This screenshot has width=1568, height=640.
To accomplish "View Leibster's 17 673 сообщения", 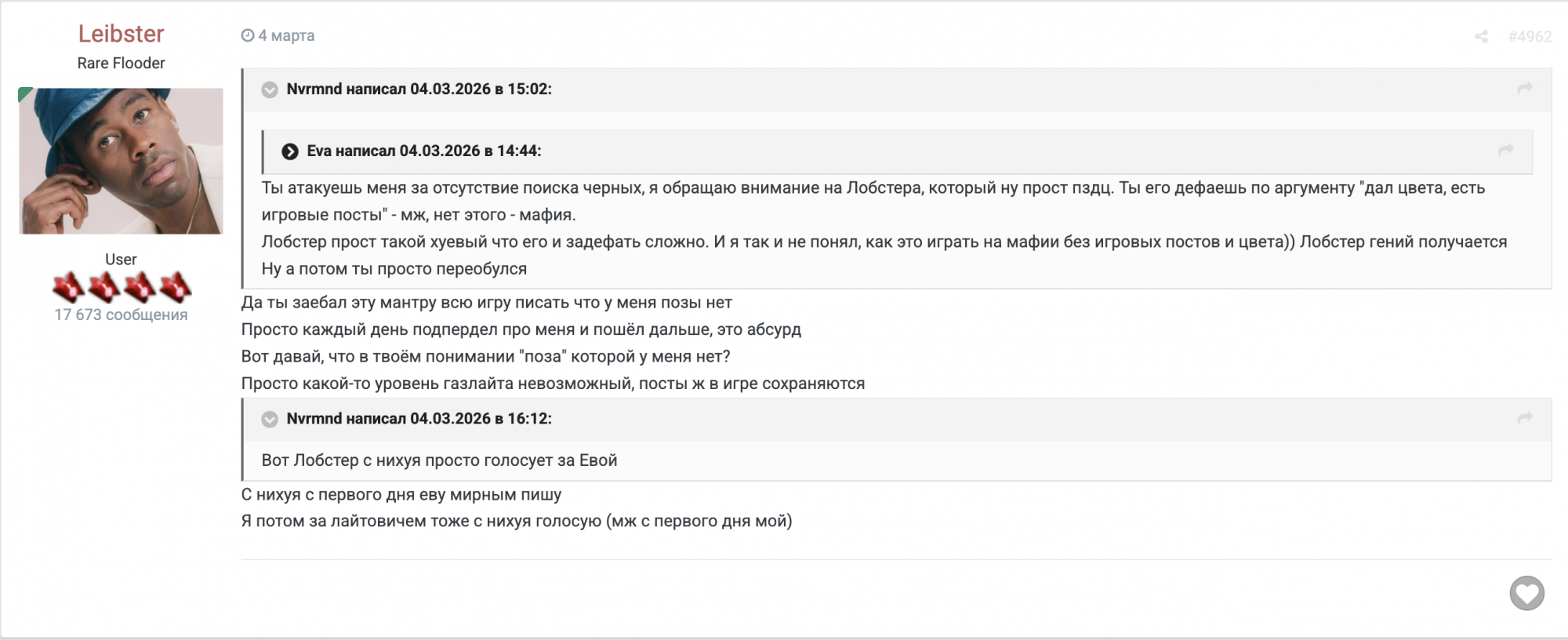I will pyautogui.click(x=121, y=315).
